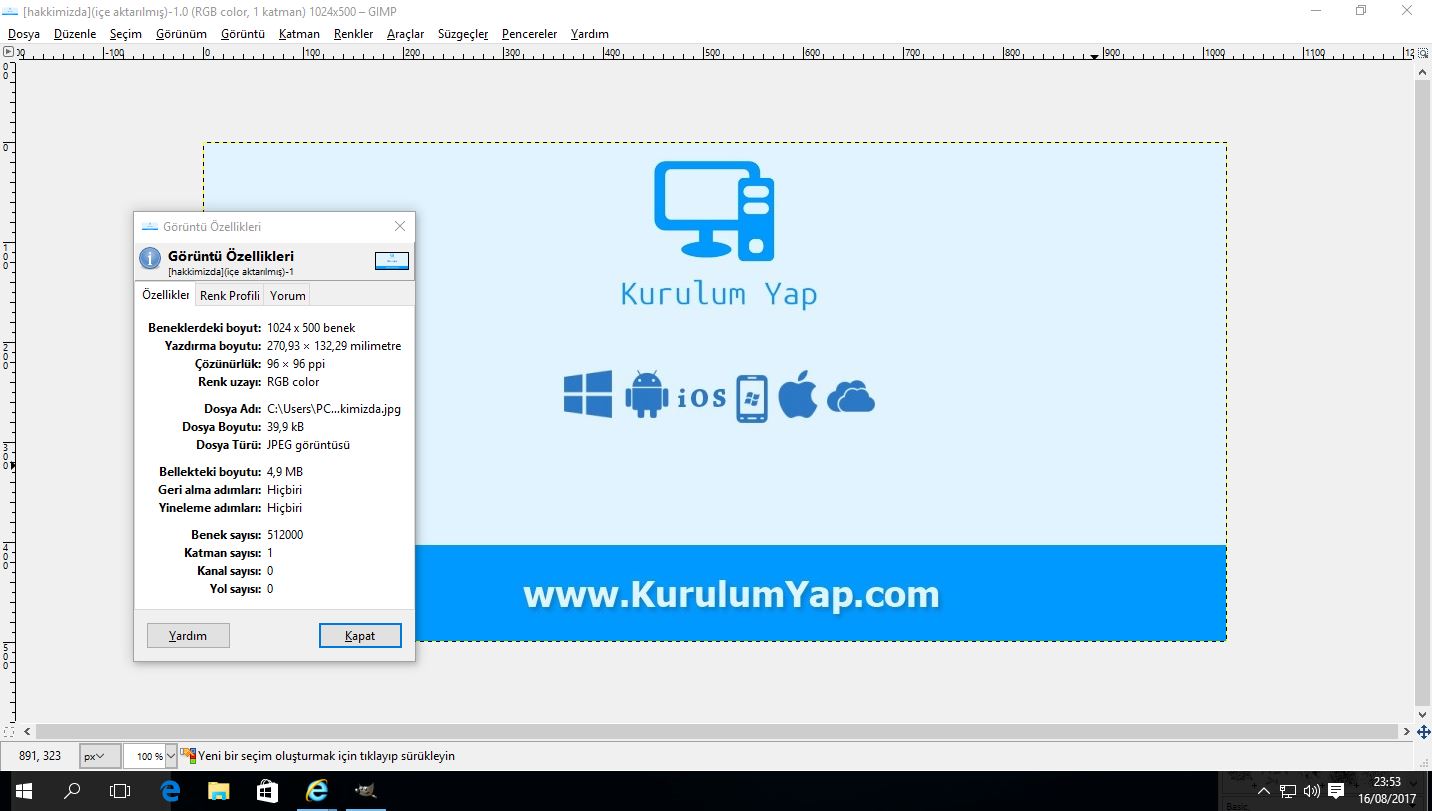Launch Microsoft Edge from taskbar

170,791
